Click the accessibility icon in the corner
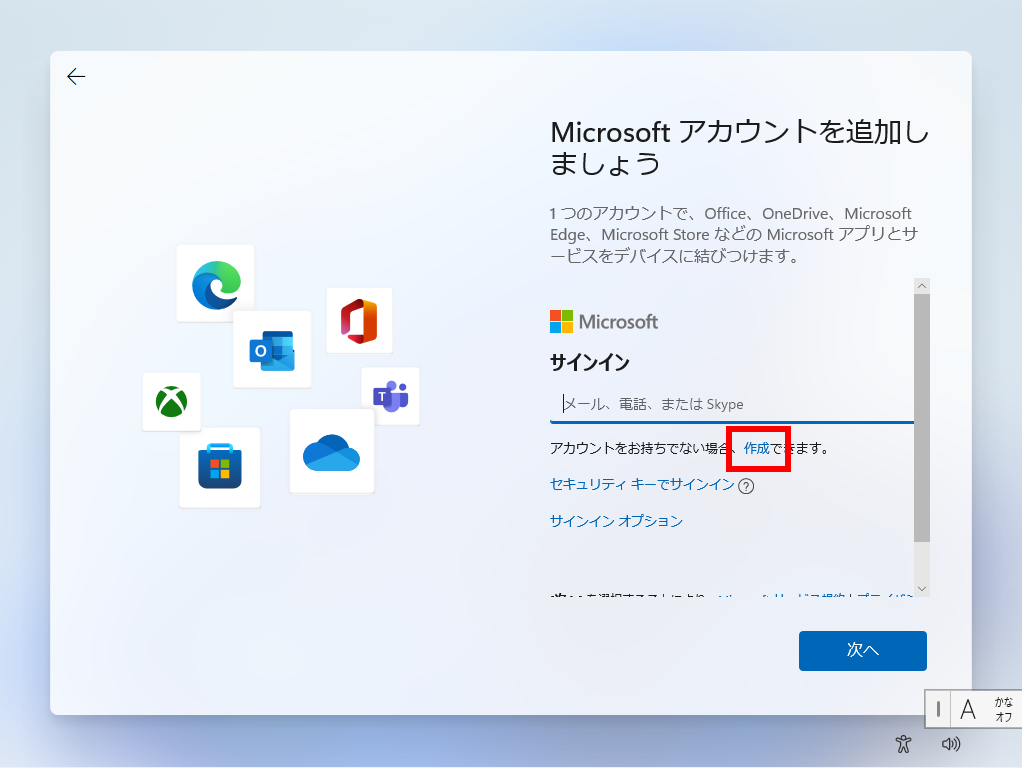Viewport: 1022px width, 768px height. coord(903,744)
